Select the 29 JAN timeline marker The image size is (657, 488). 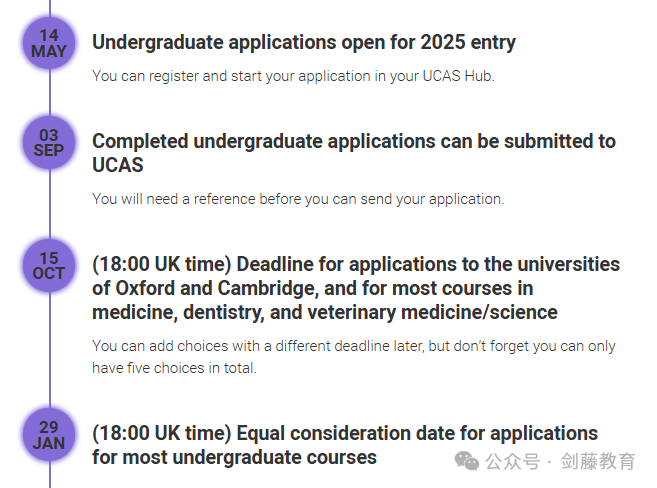coord(49,435)
